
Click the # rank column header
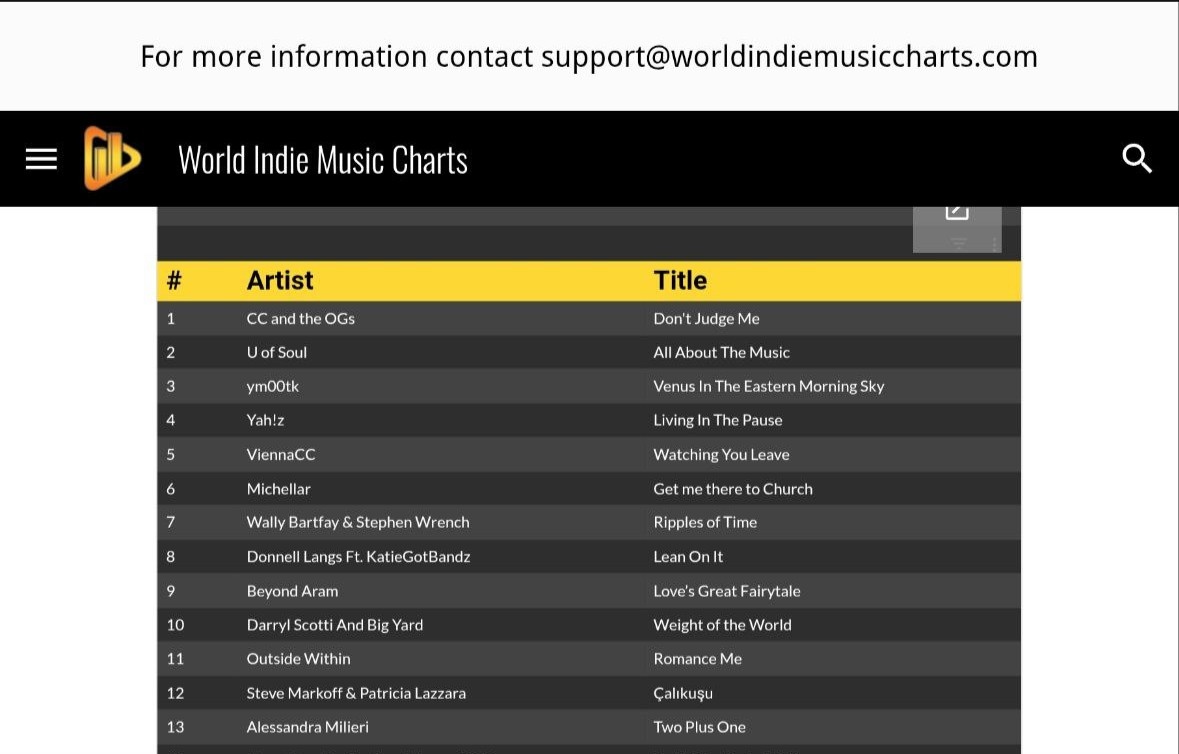pos(174,281)
